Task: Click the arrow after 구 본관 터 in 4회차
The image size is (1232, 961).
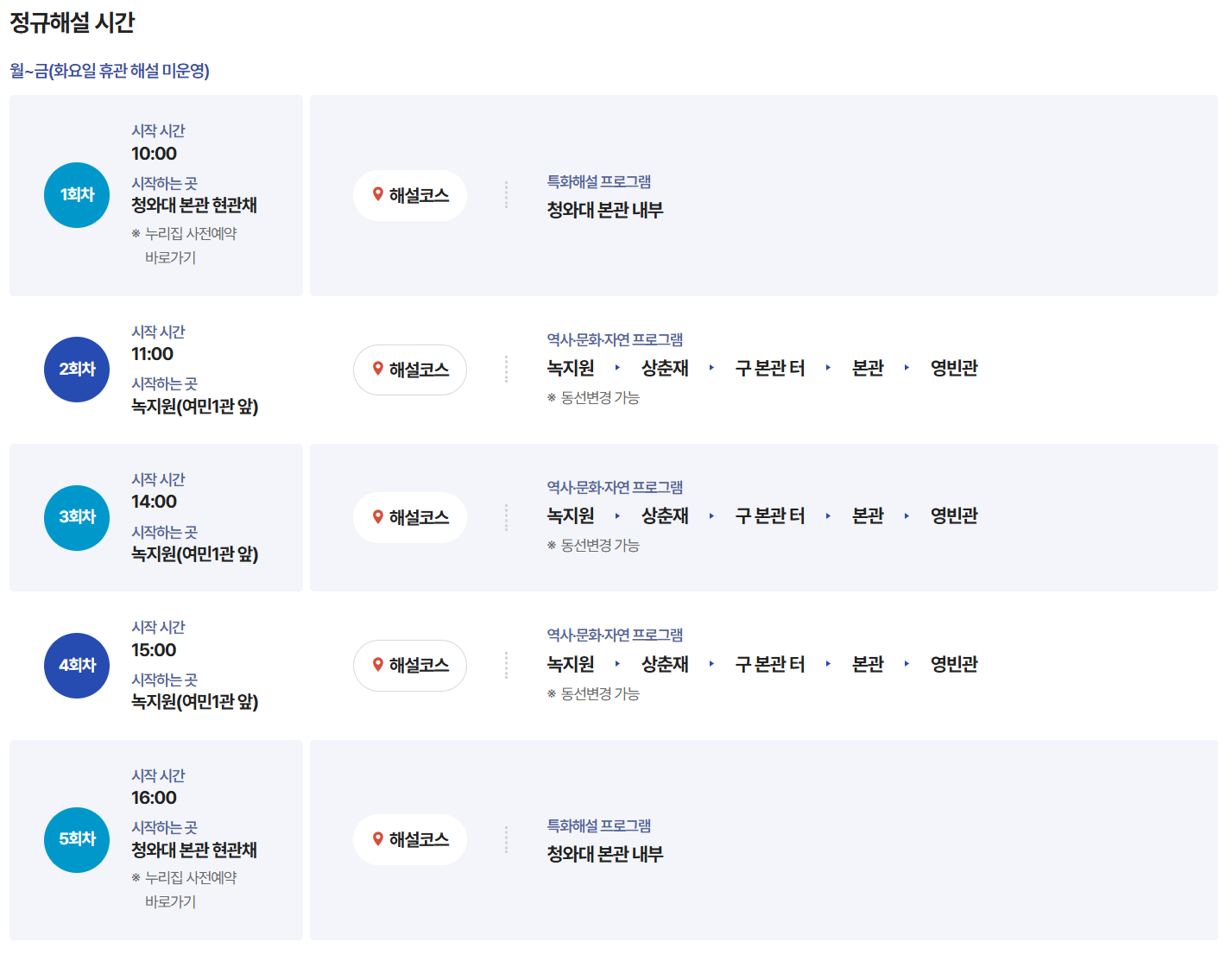Action: point(828,664)
